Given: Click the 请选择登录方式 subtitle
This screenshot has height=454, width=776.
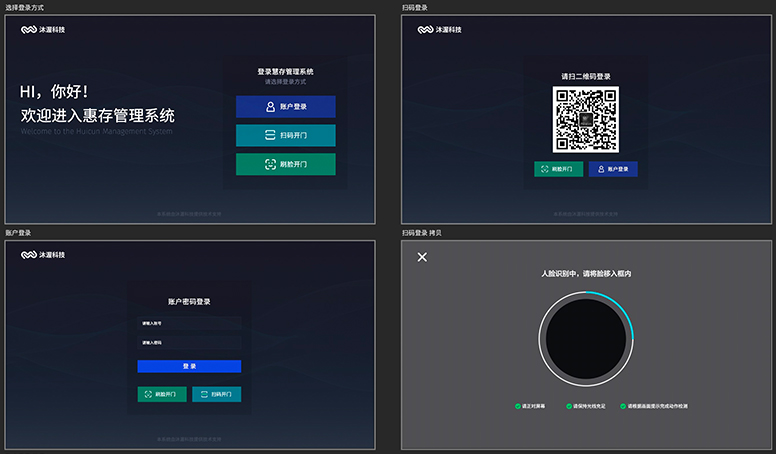Looking at the screenshot, I should coord(286,82).
